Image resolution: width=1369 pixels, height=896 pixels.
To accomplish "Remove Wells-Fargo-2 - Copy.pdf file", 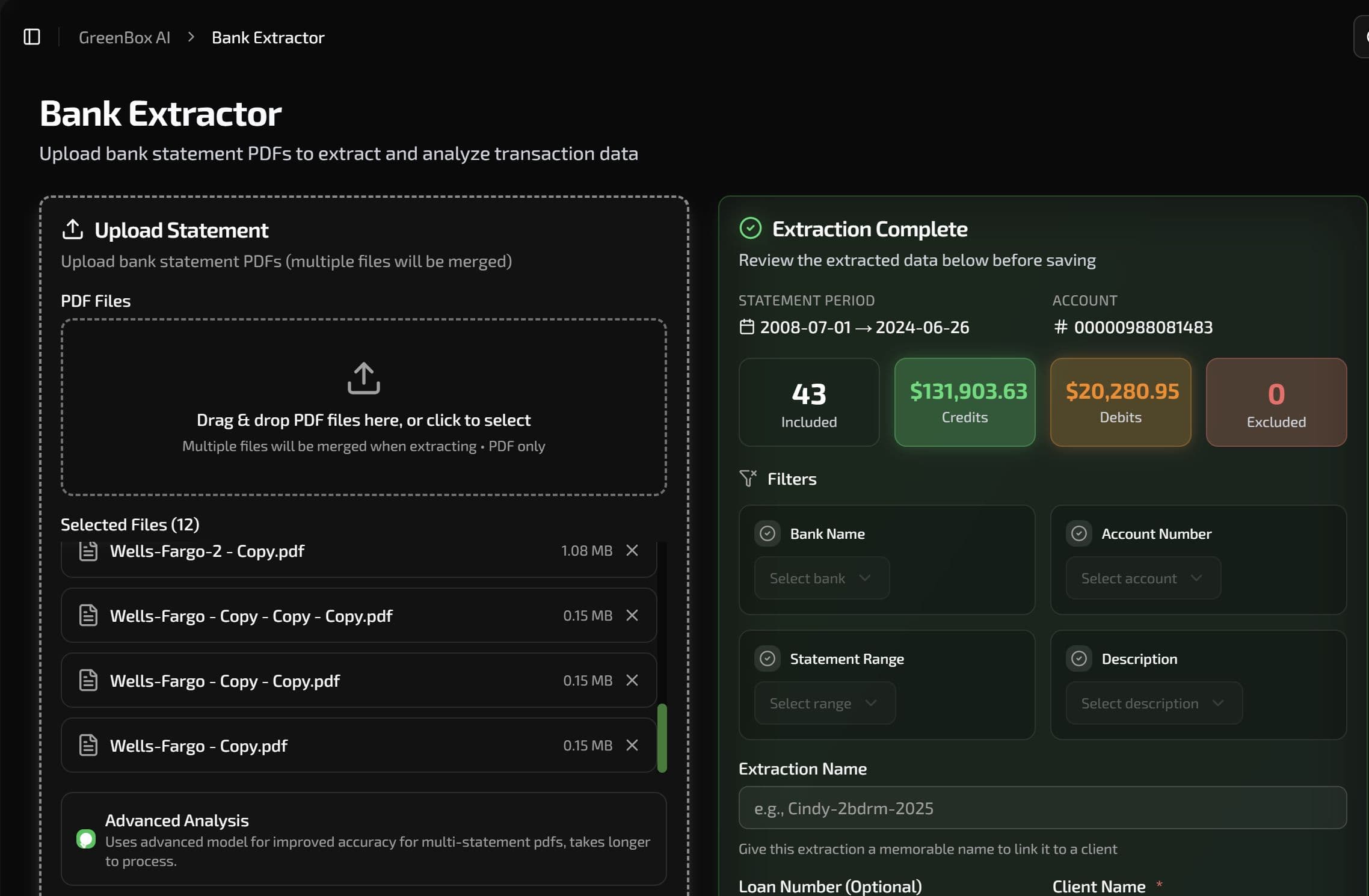I will click(632, 550).
